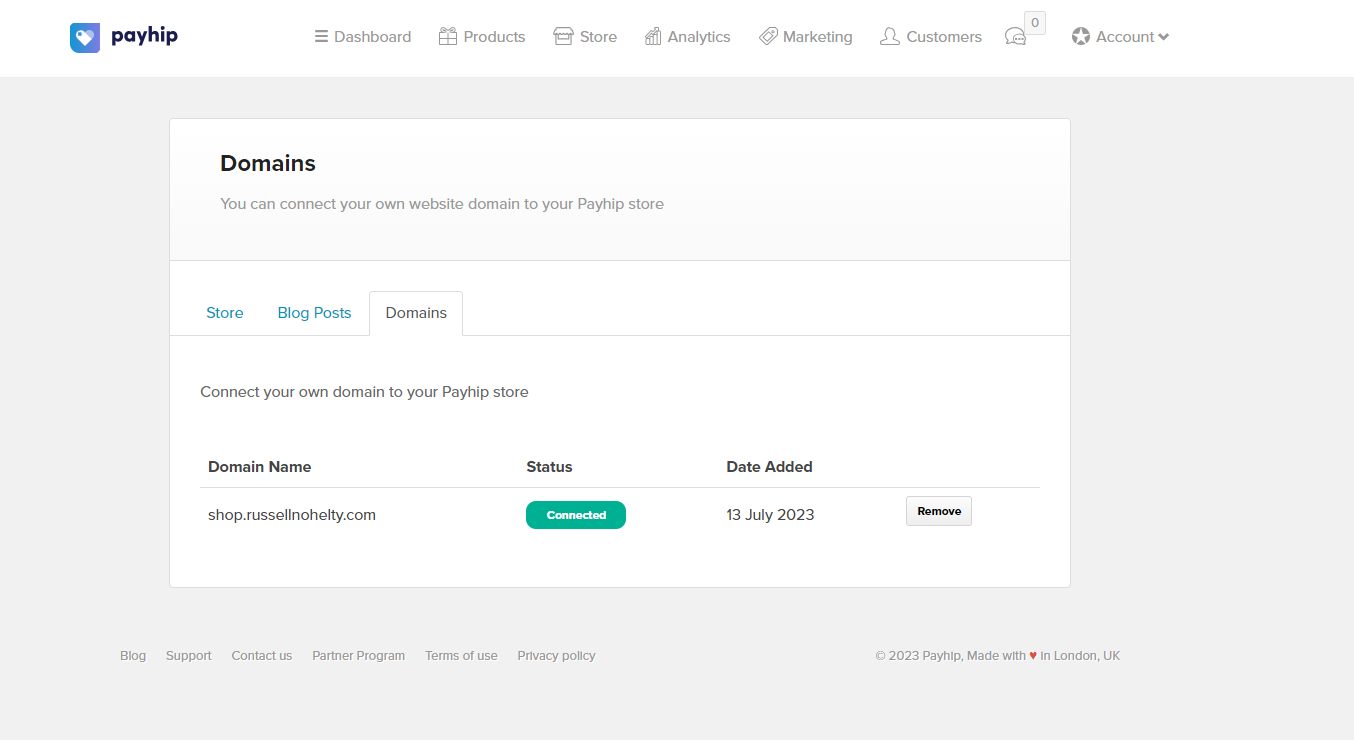Image resolution: width=1354 pixels, height=740 pixels.
Task: Switch to the Store tab
Action: (225, 313)
